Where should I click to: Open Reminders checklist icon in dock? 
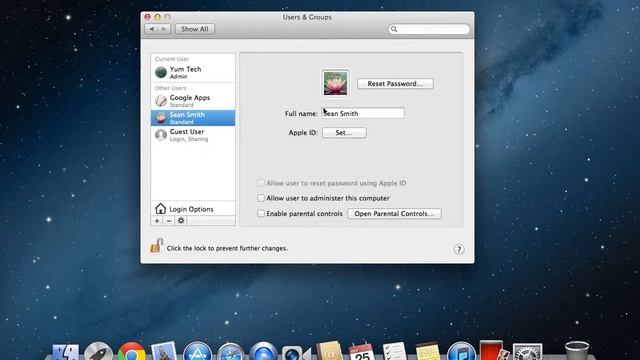pyautogui.click(x=395, y=352)
